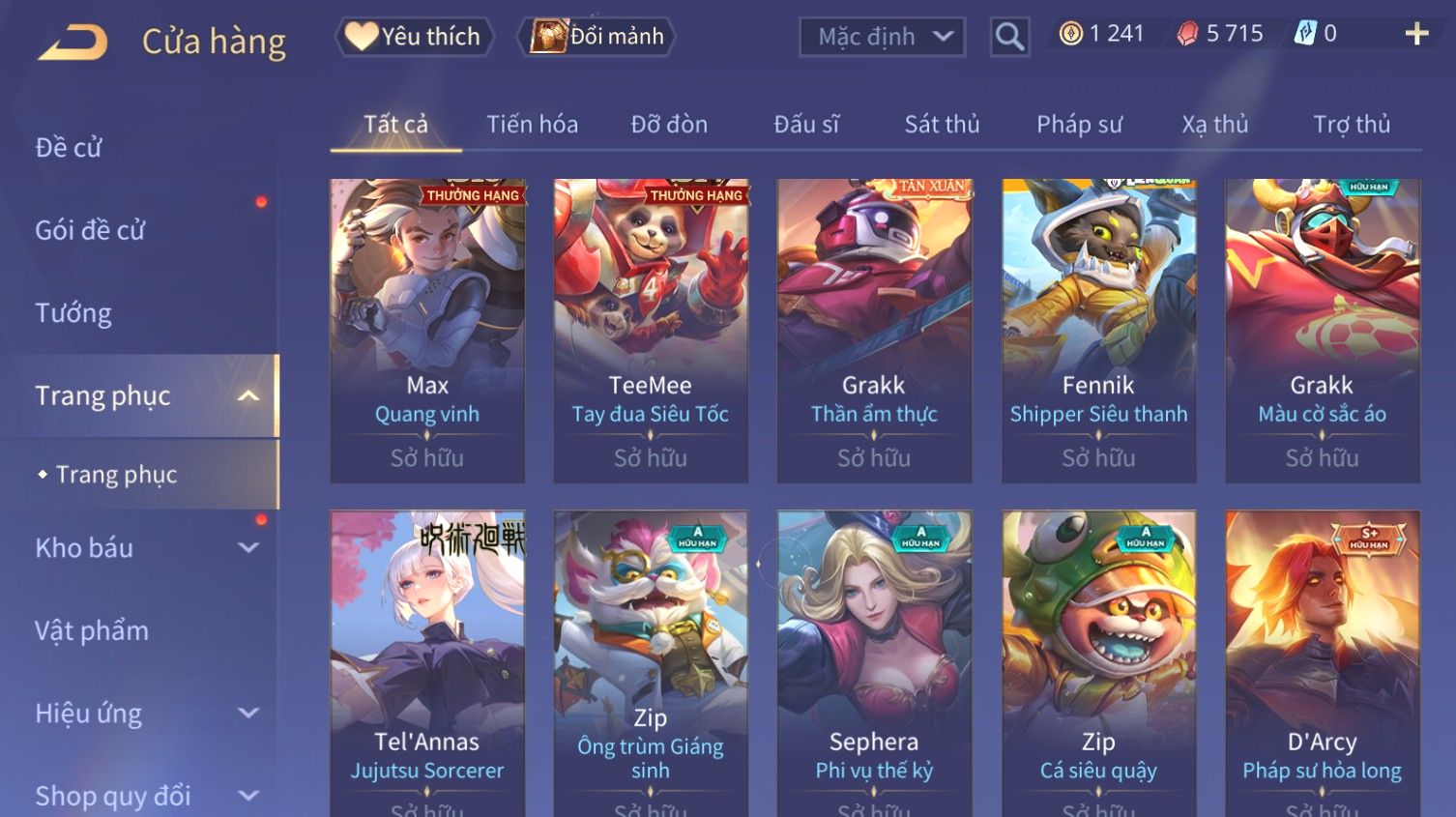The height and width of the screenshot is (817, 1456).
Task: Select Max Quang vinh skin card
Action: [x=427, y=331]
